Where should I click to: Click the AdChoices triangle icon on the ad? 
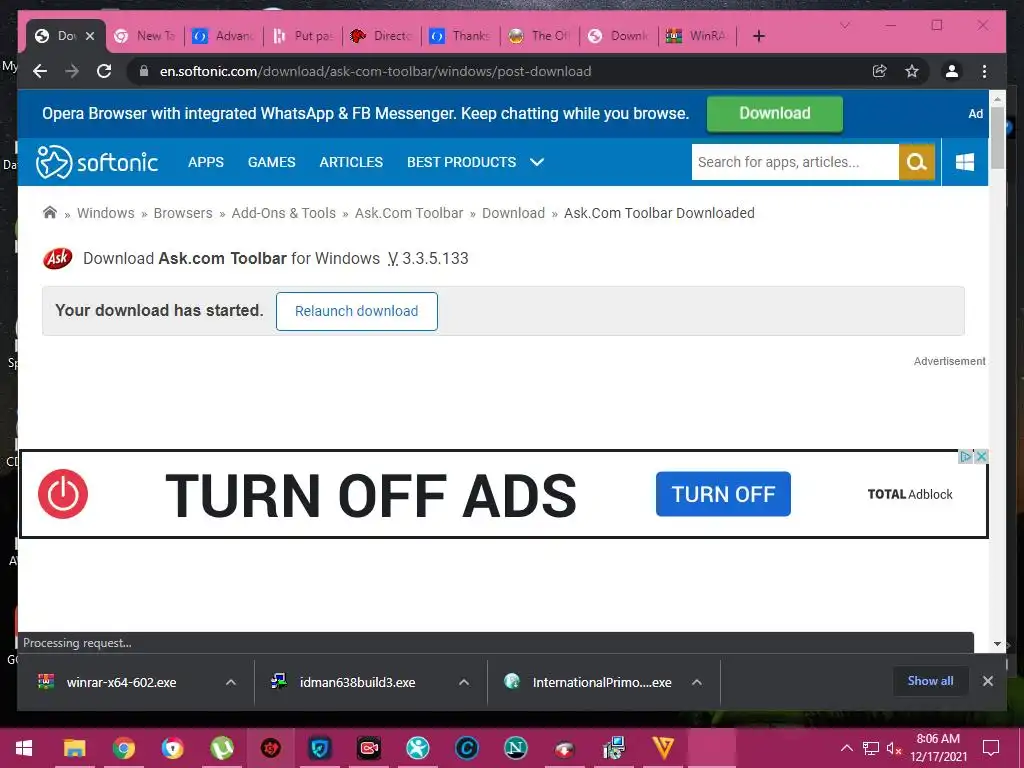(x=965, y=456)
